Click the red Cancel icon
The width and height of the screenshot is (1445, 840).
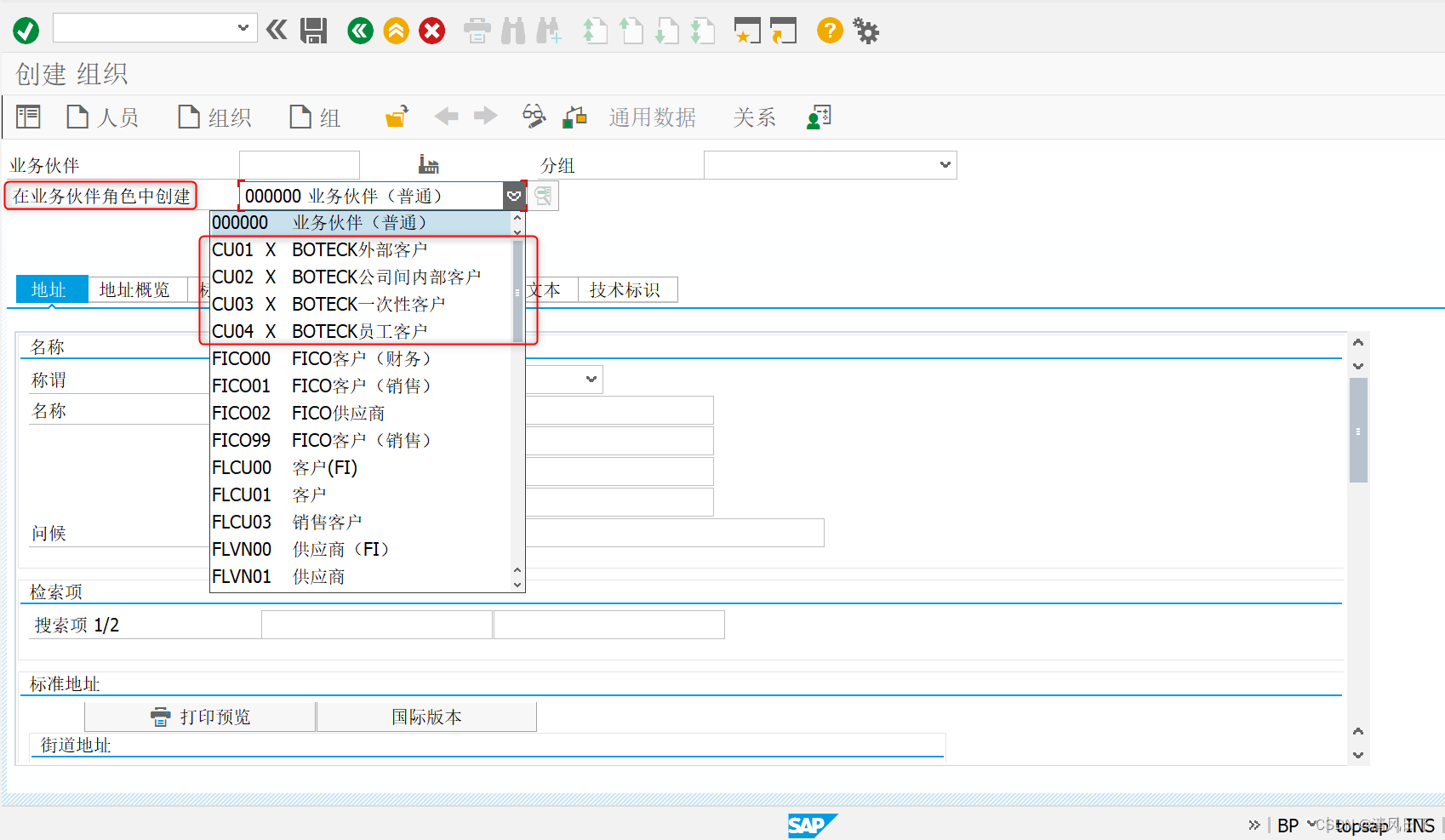432,31
